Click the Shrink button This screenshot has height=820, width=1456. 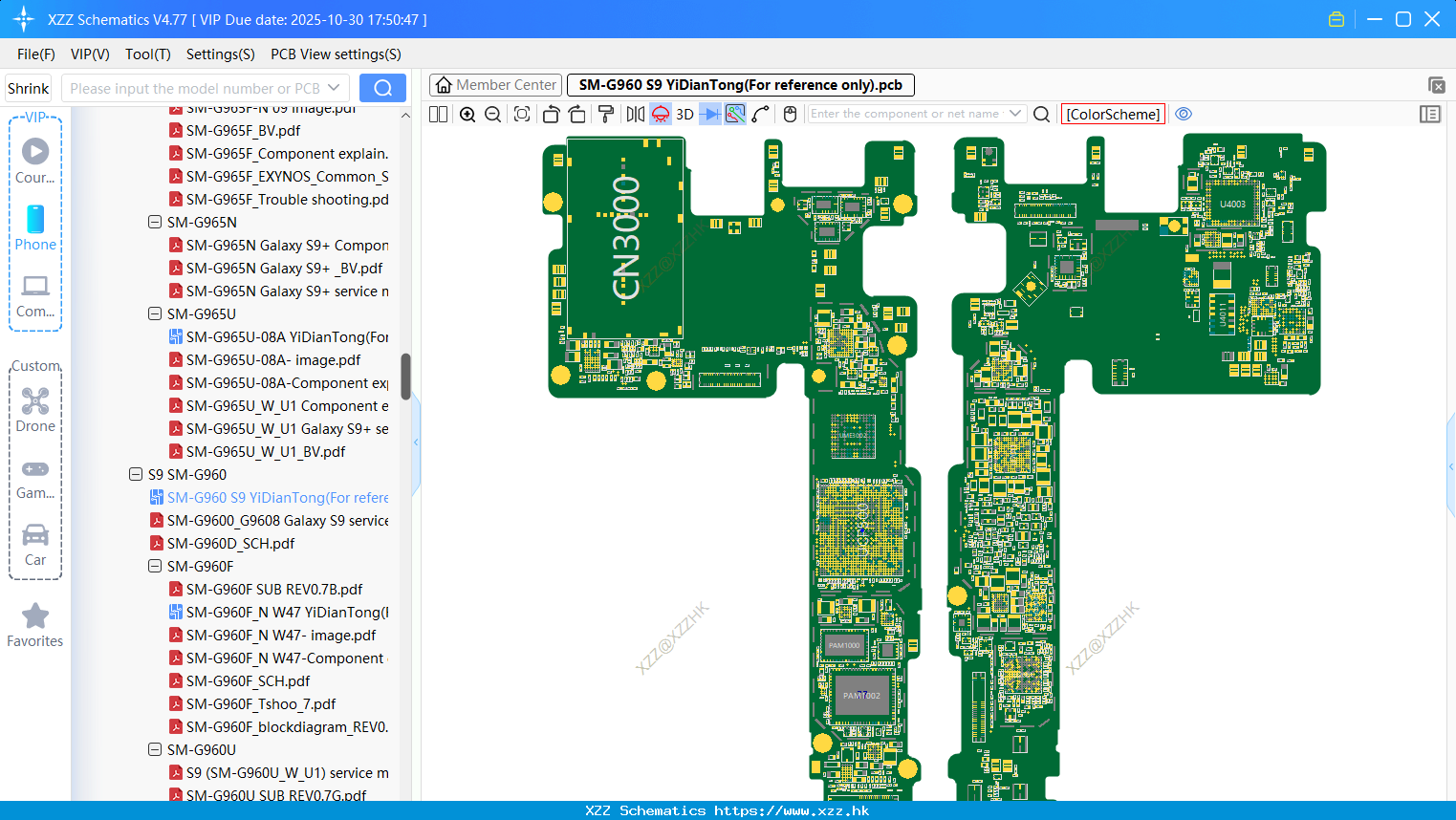coord(28,88)
